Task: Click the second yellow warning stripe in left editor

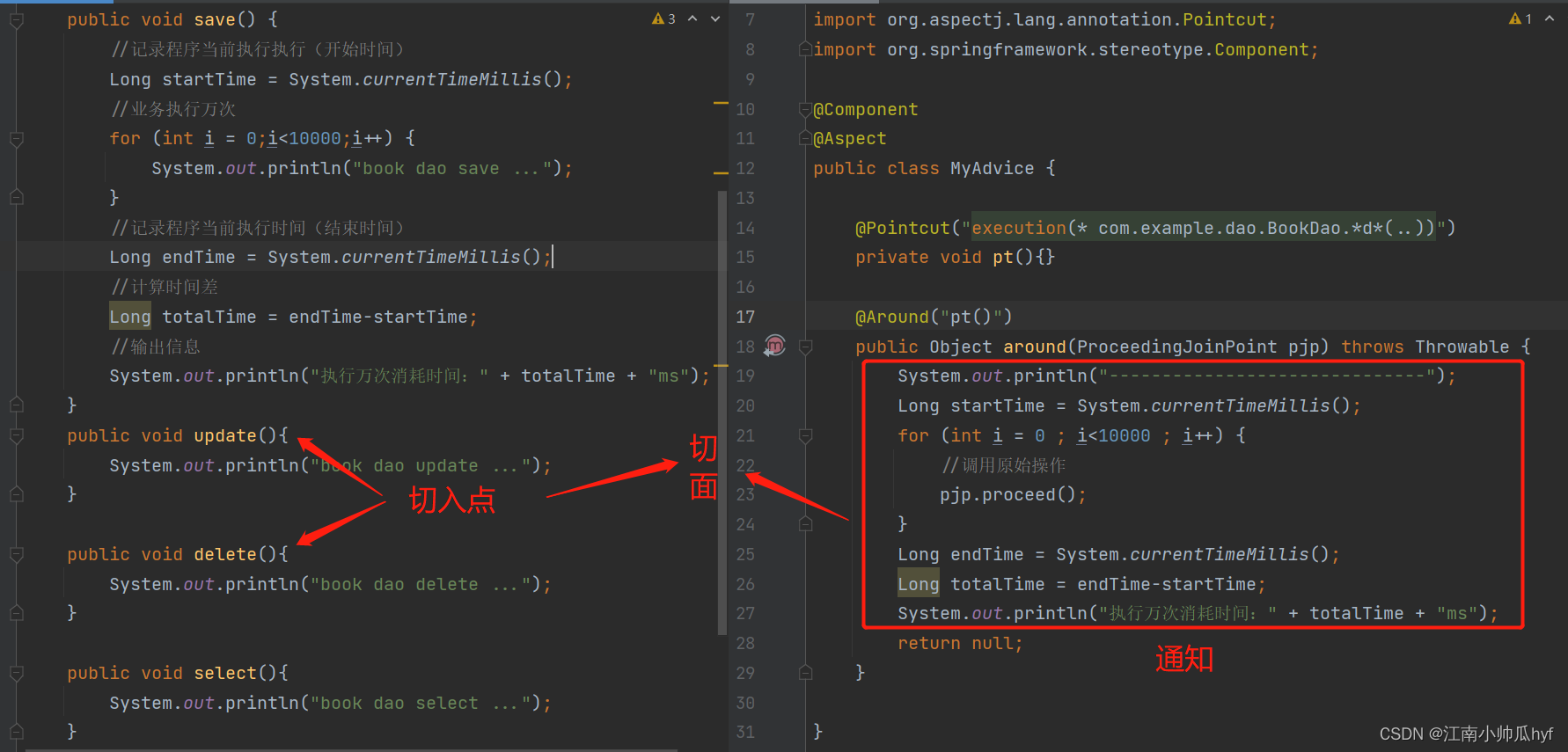Action: [721, 172]
